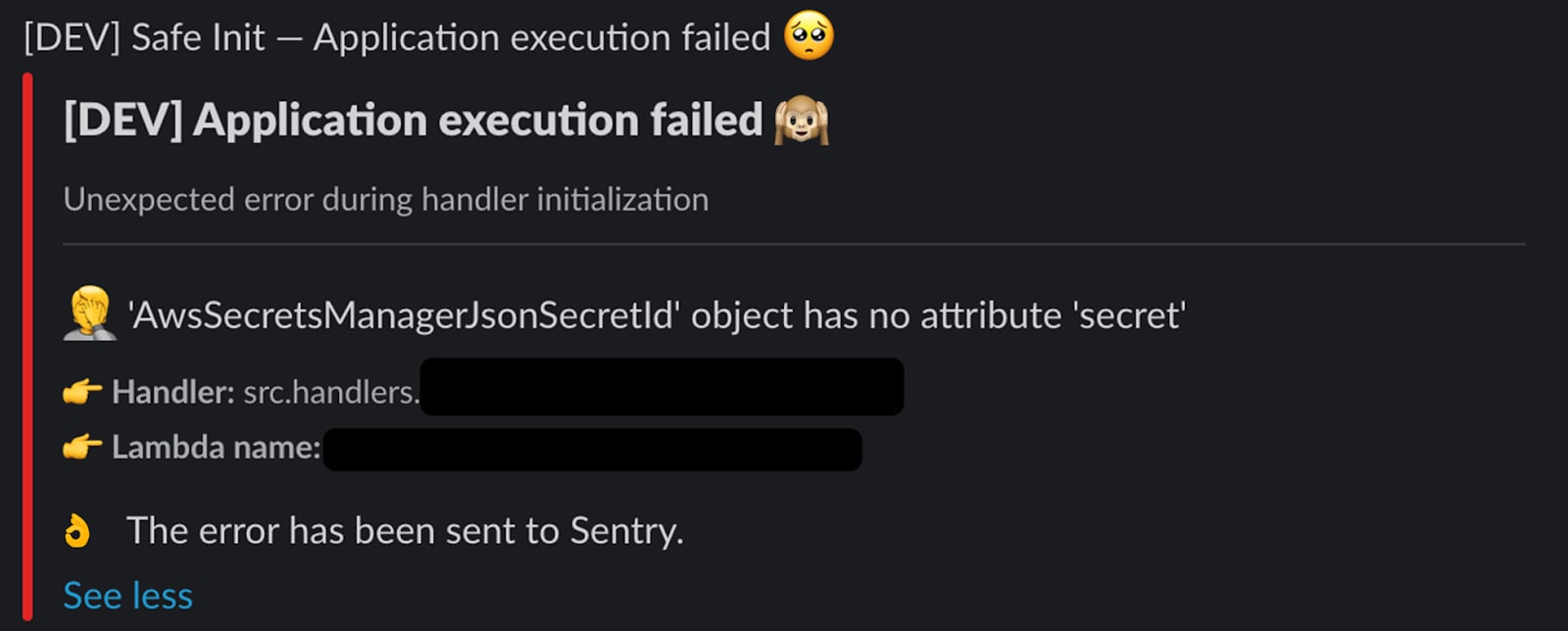Select the [DEV] Application execution failed headline

(x=412, y=120)
